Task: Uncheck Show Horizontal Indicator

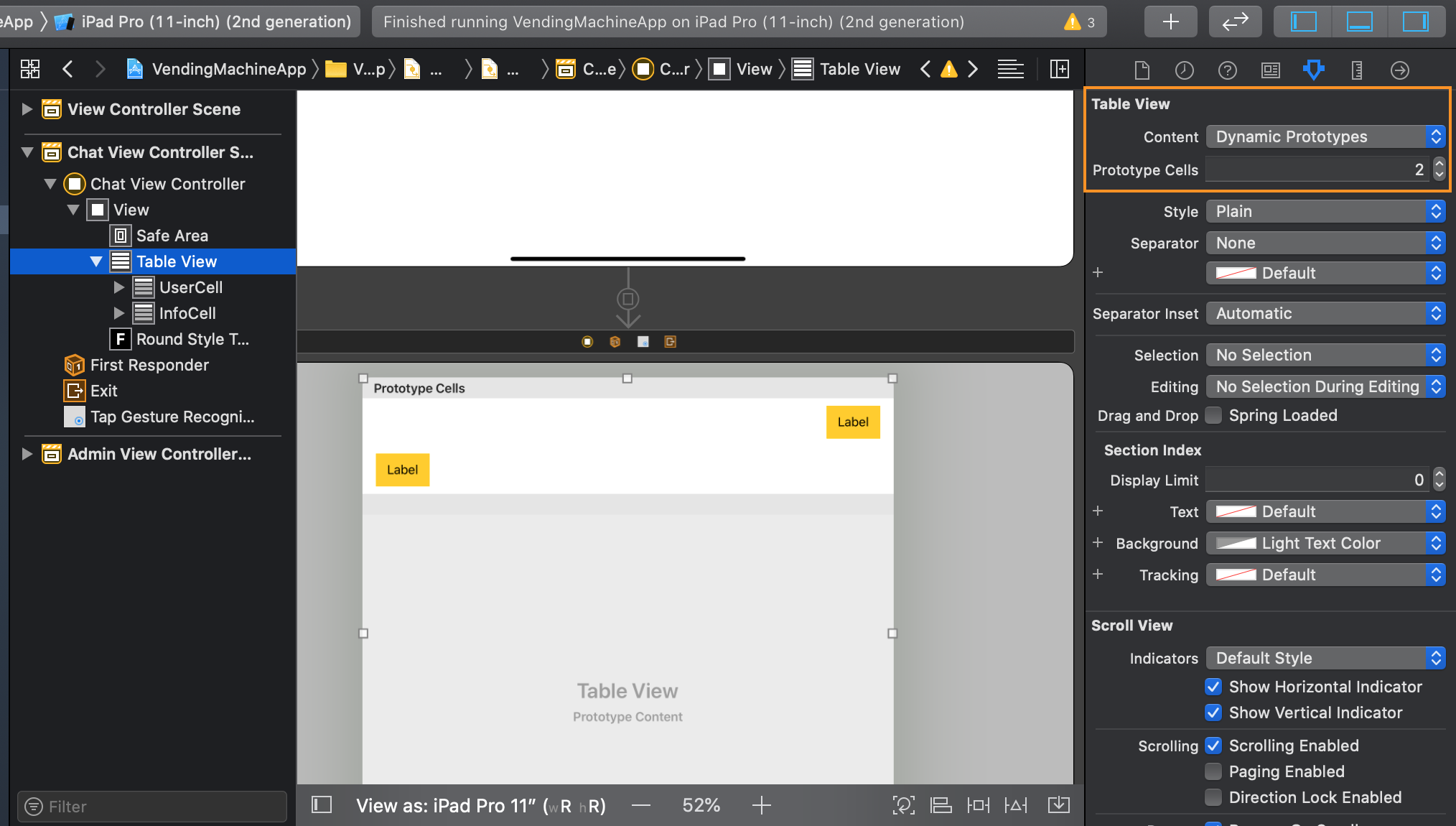Action: (x=1213, y=687)
